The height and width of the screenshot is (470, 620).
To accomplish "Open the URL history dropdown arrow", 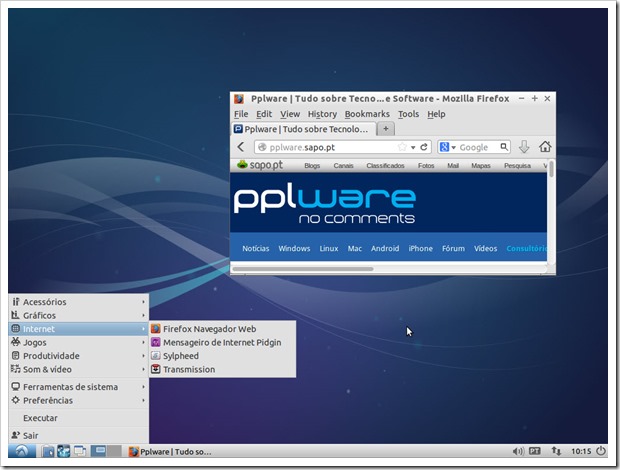I will (x=413, y=147).
